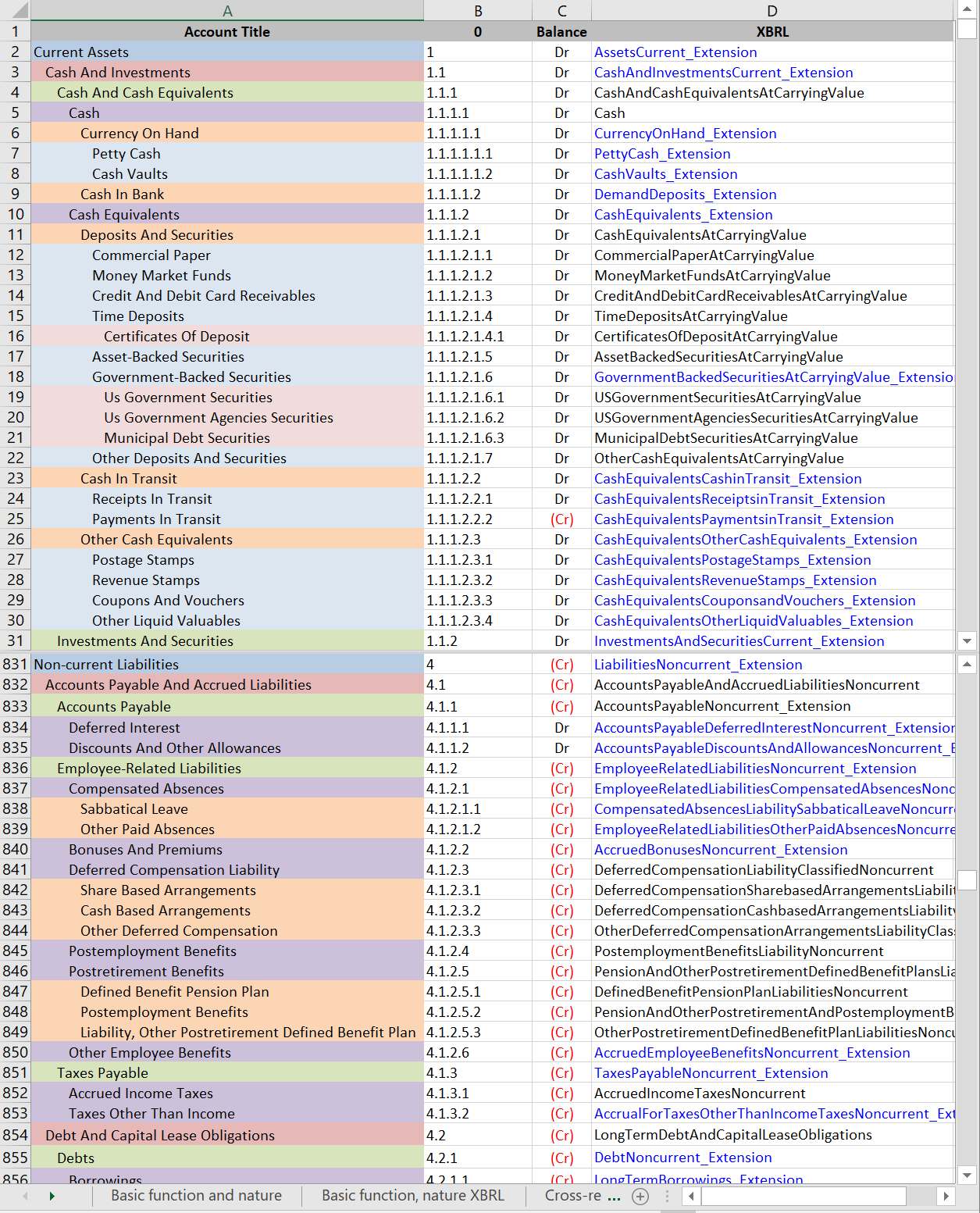Switch to the Basic function and nature sheet
Viewport: 980px width, 1213px height.
coord(196,1196)
